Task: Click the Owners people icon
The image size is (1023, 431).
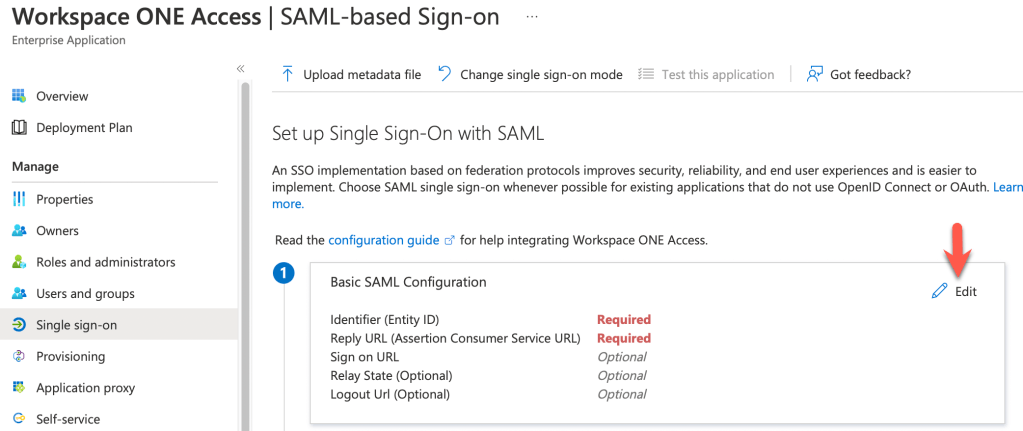Action: click(x=18, y=231)
